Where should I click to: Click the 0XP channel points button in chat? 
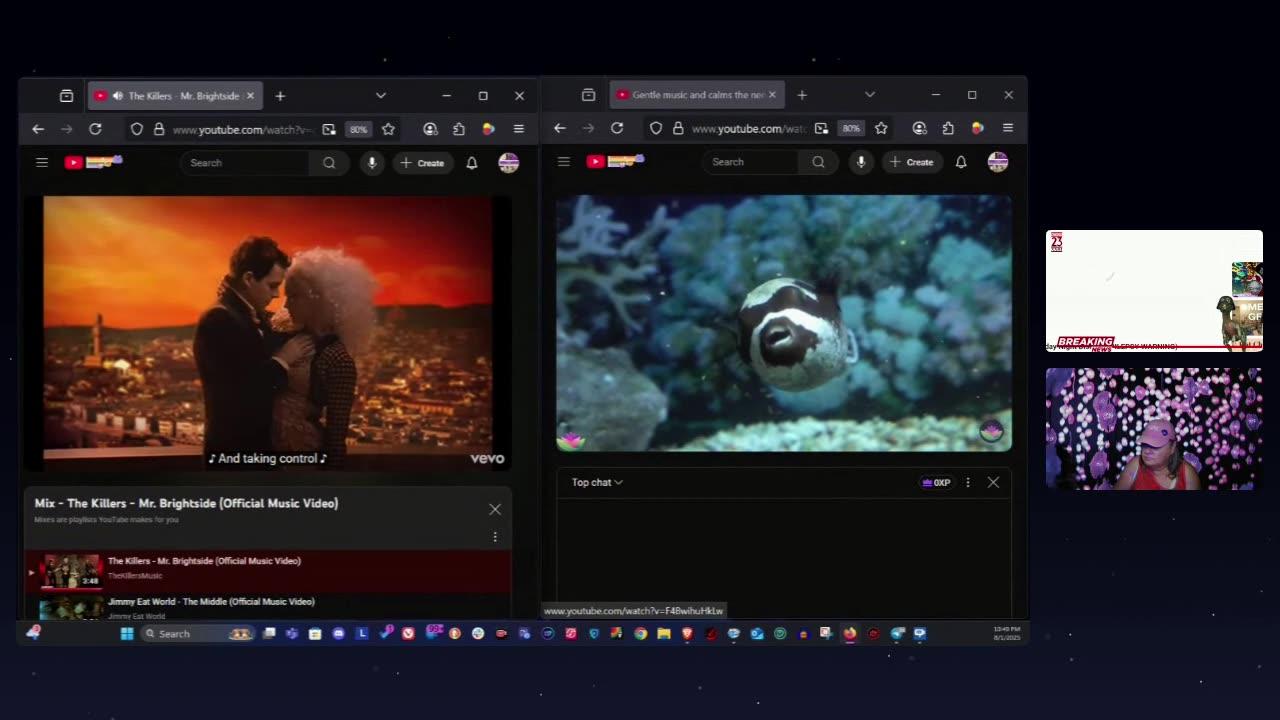tap(936, 482)
